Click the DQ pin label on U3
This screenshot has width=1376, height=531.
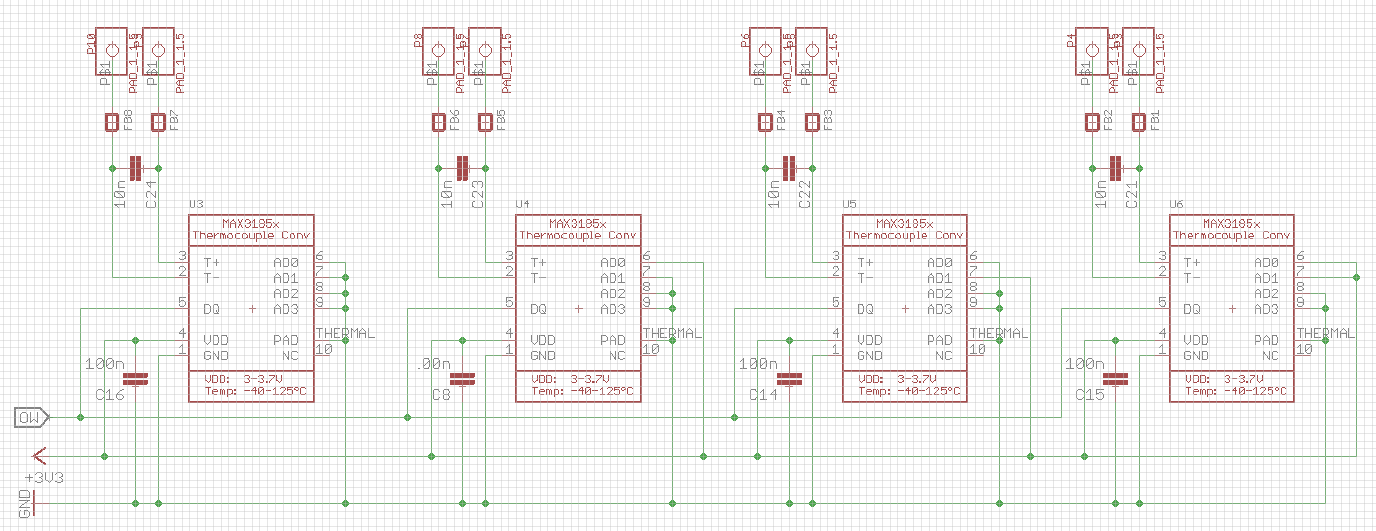click(x=212, y=309)
